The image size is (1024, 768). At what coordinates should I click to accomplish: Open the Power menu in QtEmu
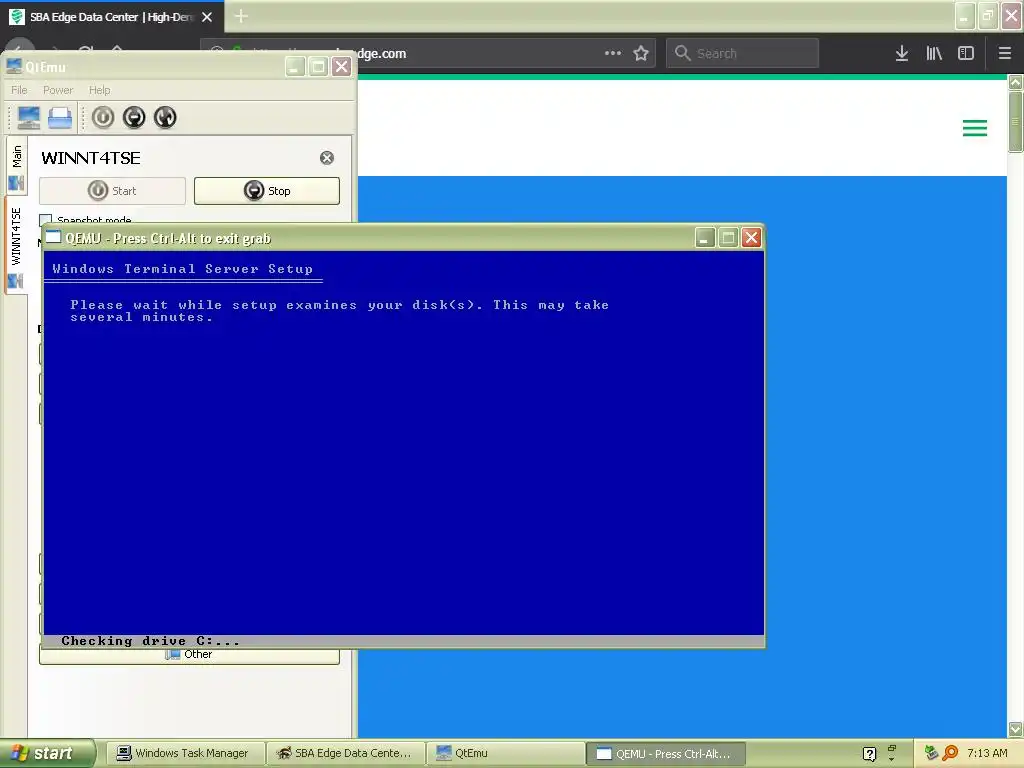(x=58, y=90)
